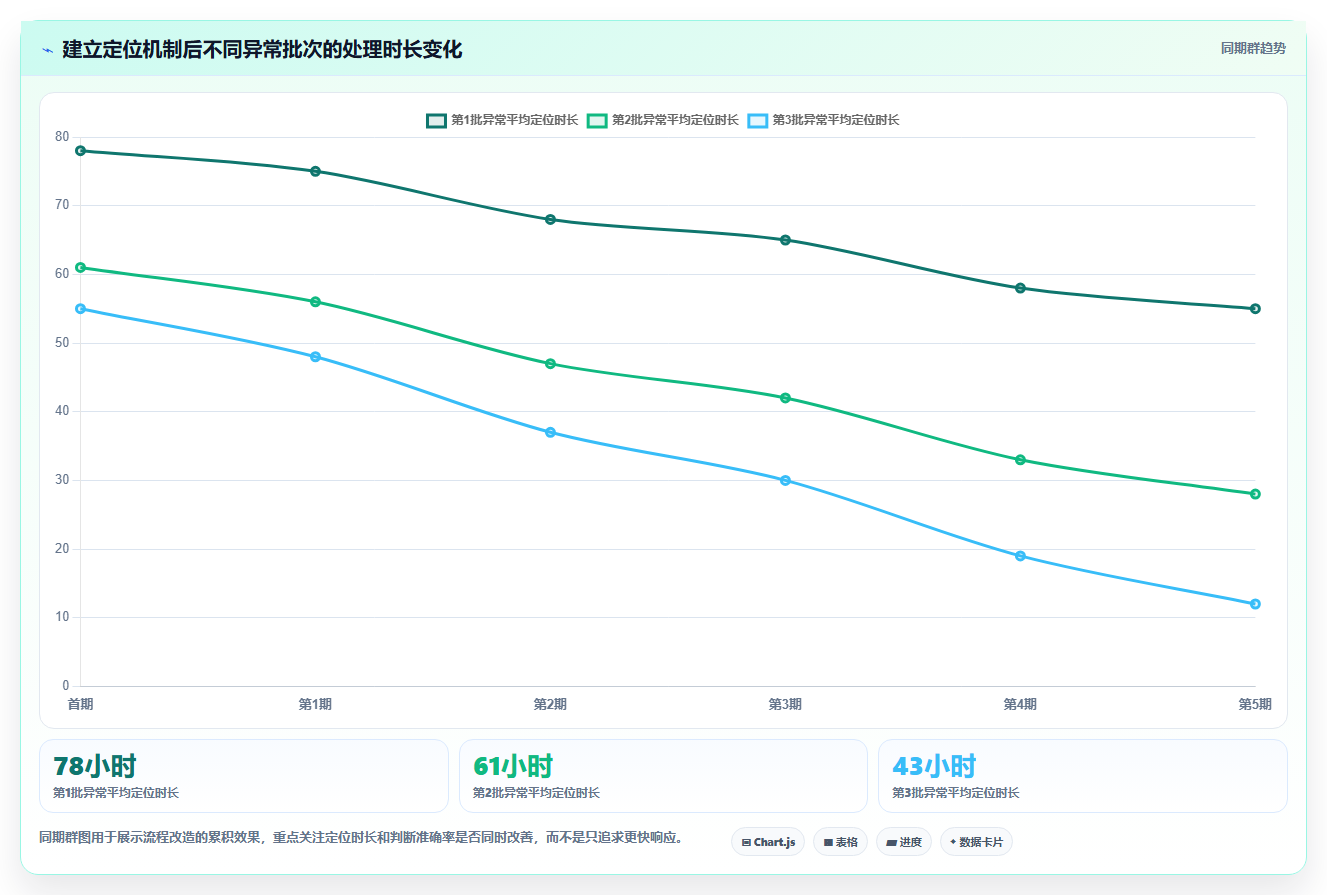The image size is (1327, 895).
Task: Click the 第2期 x-axis label
Action: click(x=550, y=704)
